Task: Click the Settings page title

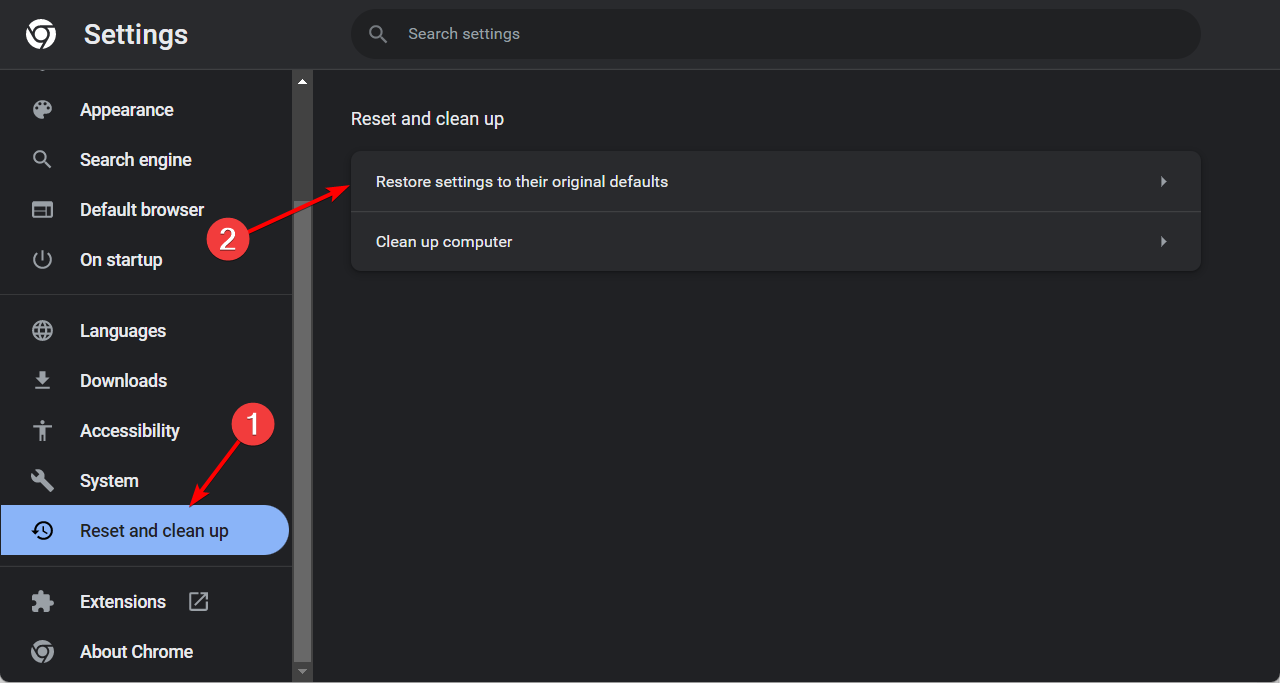Action: (136, 34)
